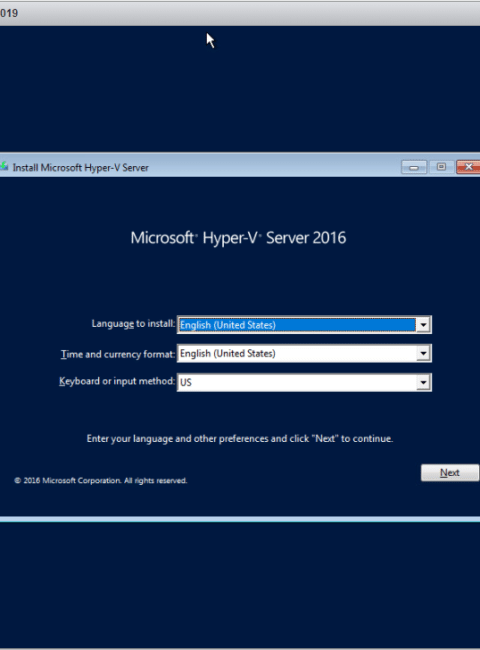Click the installer icon in the title bar

(4, 167)
